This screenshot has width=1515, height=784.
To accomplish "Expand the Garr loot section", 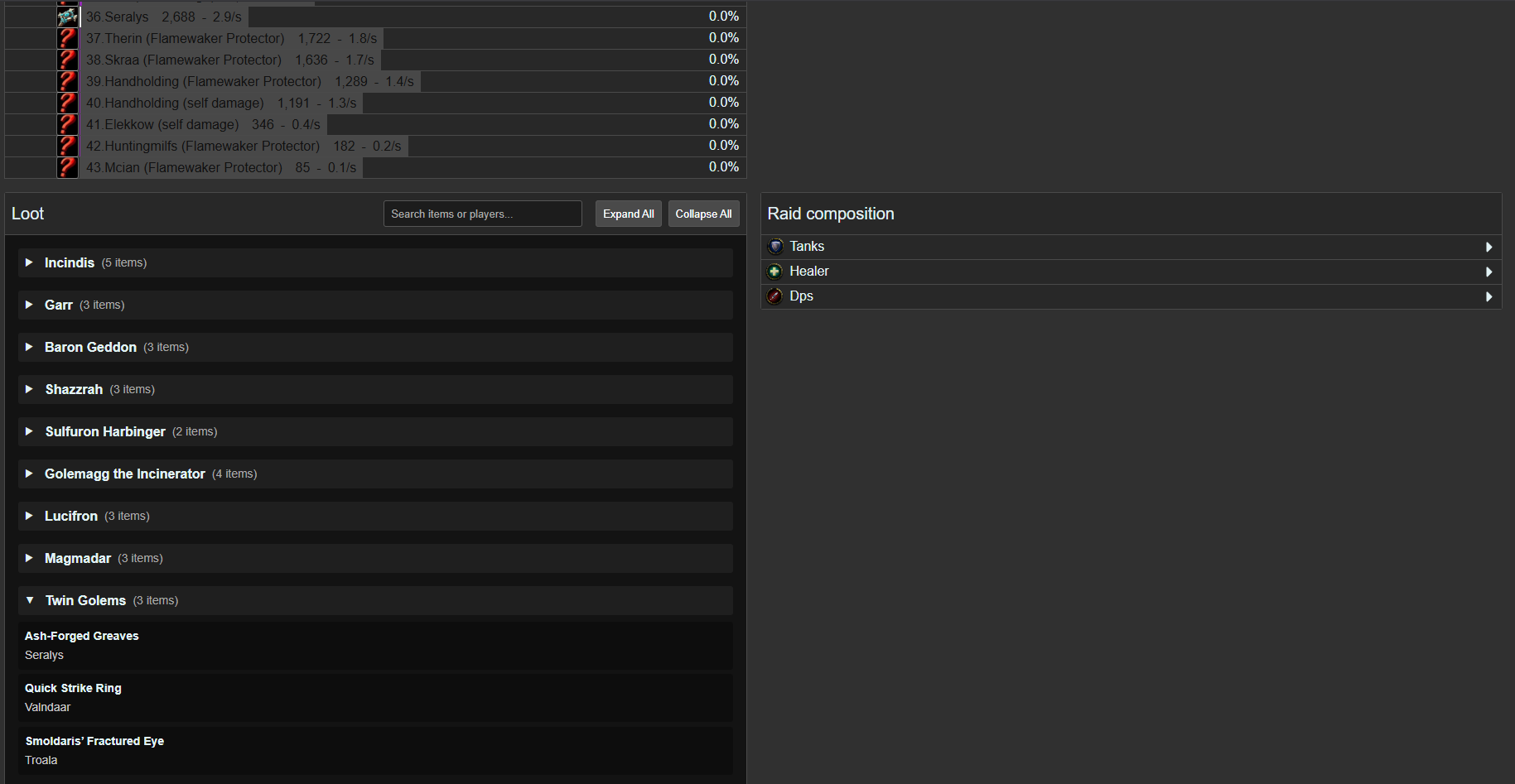I will pyautogui.click(x=375, y=305).
